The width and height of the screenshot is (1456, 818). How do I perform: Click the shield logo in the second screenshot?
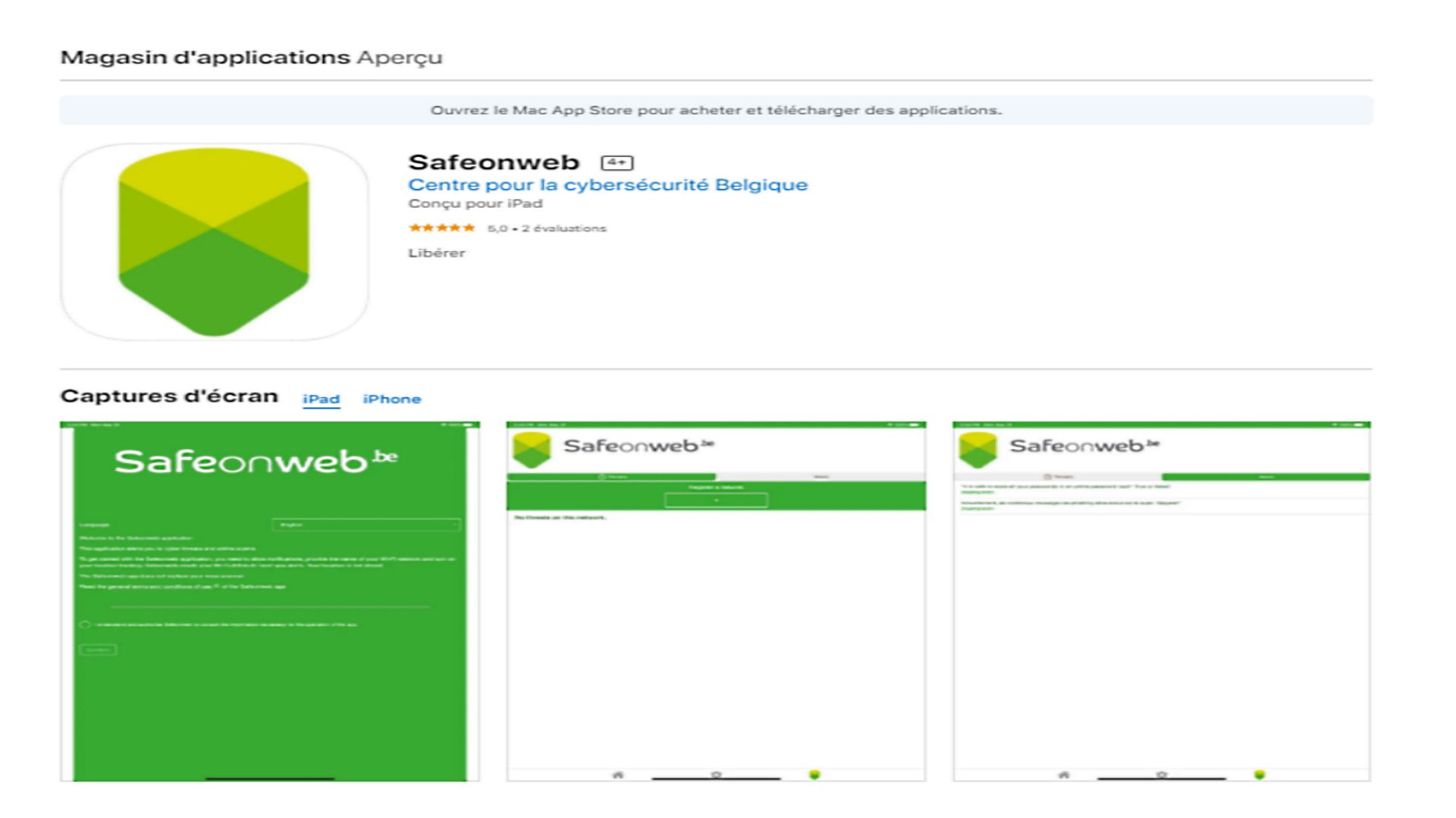[x=532, y=449]
